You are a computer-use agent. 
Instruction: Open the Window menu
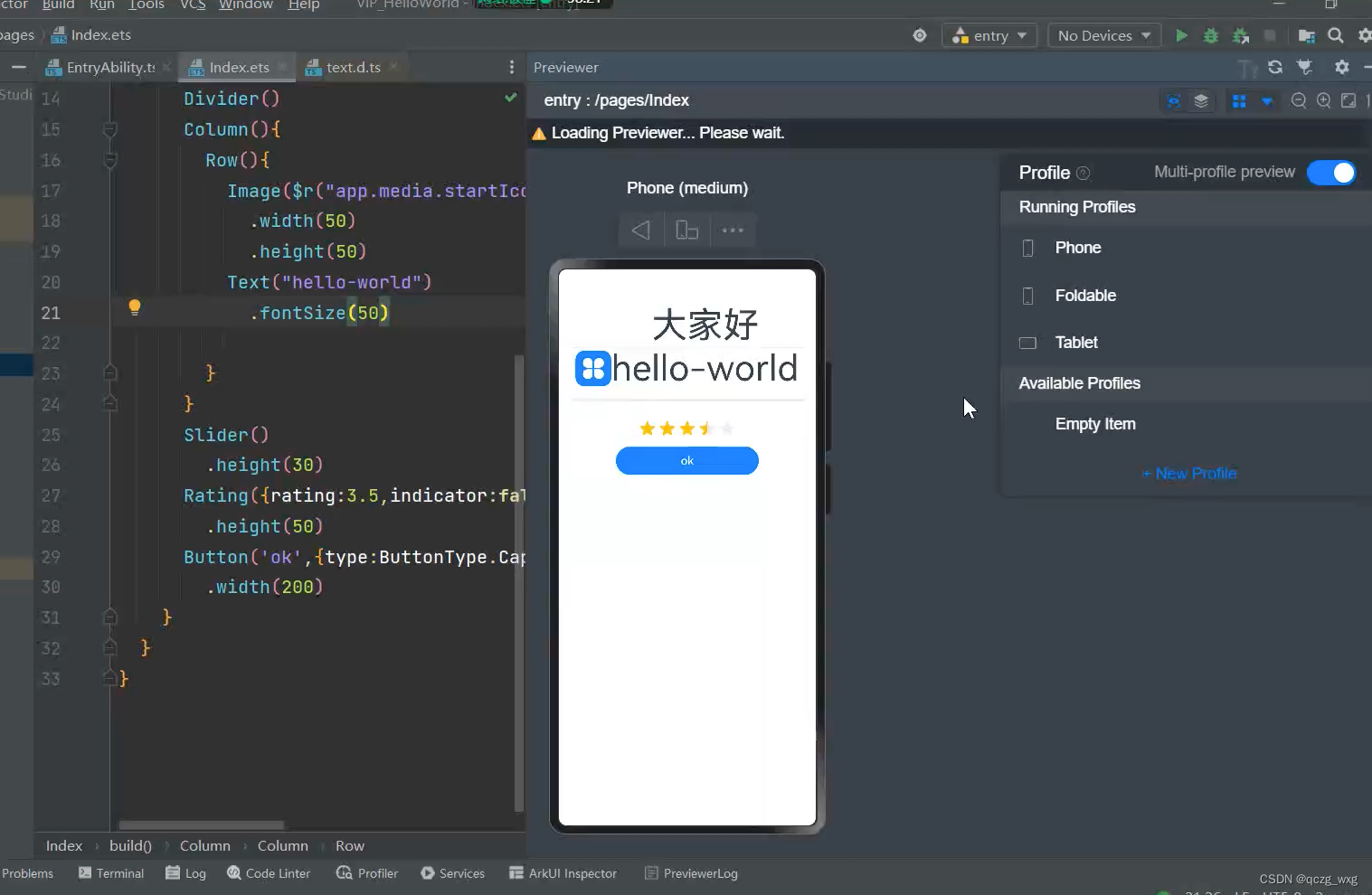point(246,5)
